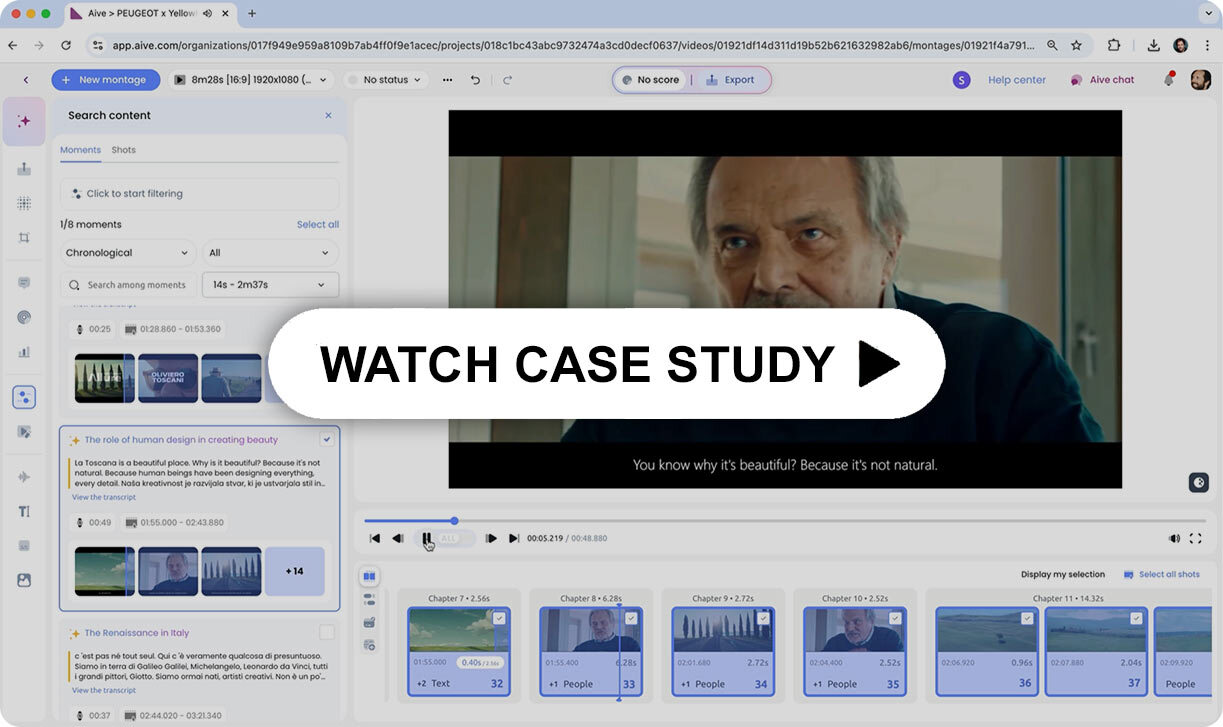Open the audio waveform icon in sidebar
The image size is (1223, 727).
coord(24,477)
